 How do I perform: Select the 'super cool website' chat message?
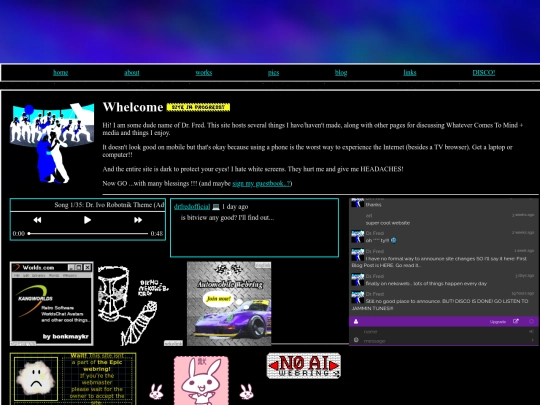[387, 223]
